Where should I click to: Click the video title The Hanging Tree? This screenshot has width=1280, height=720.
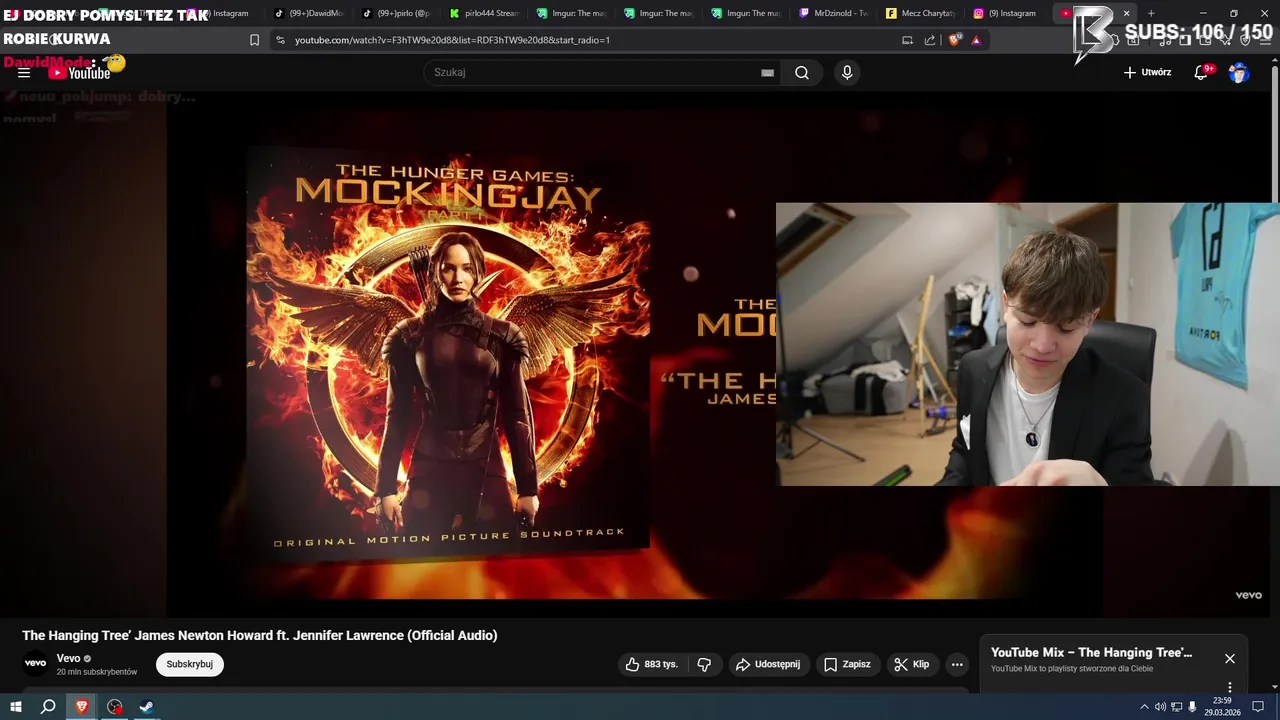tap(259, 635)
